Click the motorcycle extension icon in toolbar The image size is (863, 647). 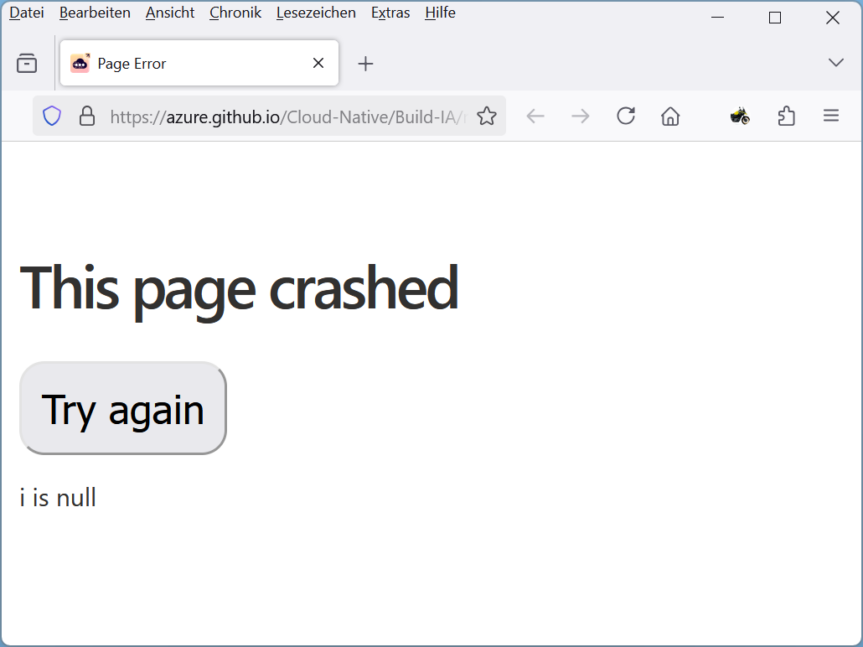740,116
